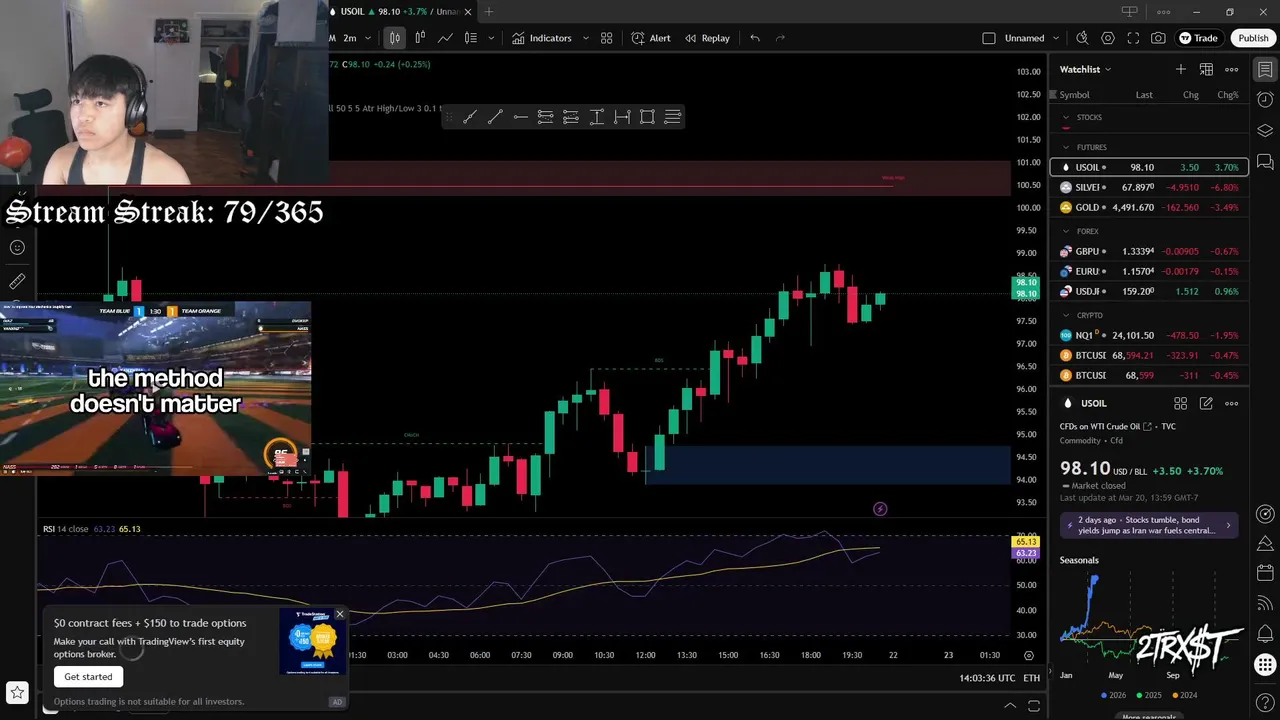
Task: Select the USOIL browser tab
Action: [400, 12]
